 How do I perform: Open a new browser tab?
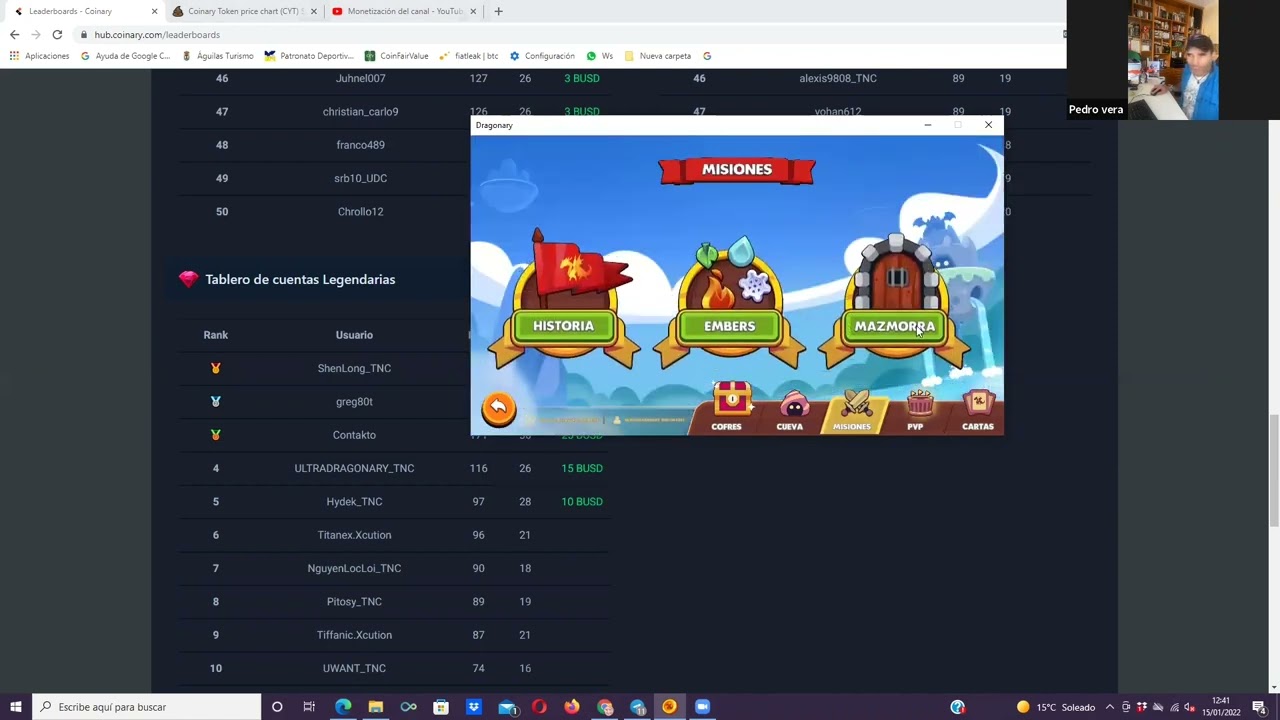click(x=498, y=11)
